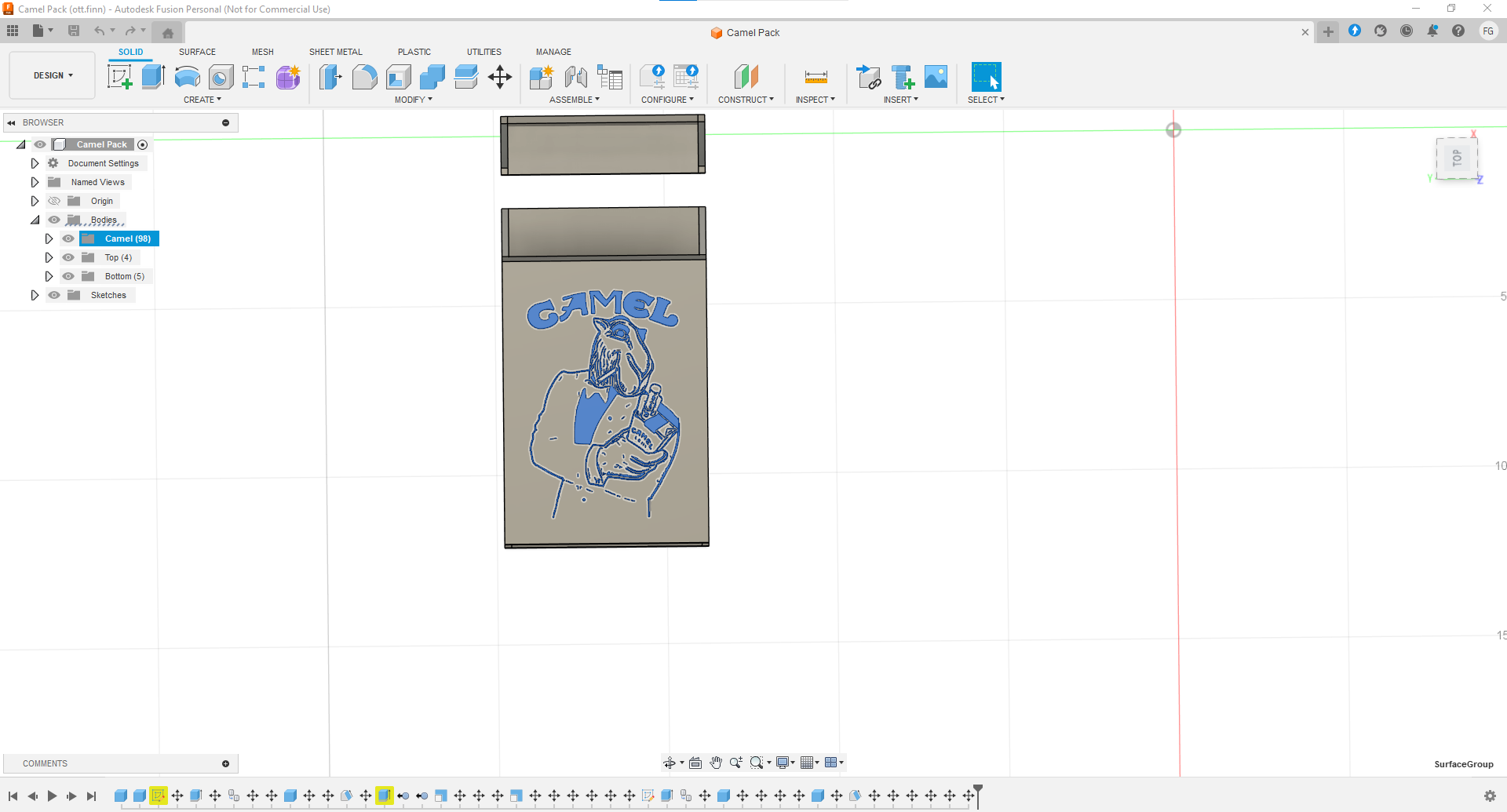The height and width of the screenshot is (812, 1507).
Task: Open the SHEET METAL tab
Action: 336,52
